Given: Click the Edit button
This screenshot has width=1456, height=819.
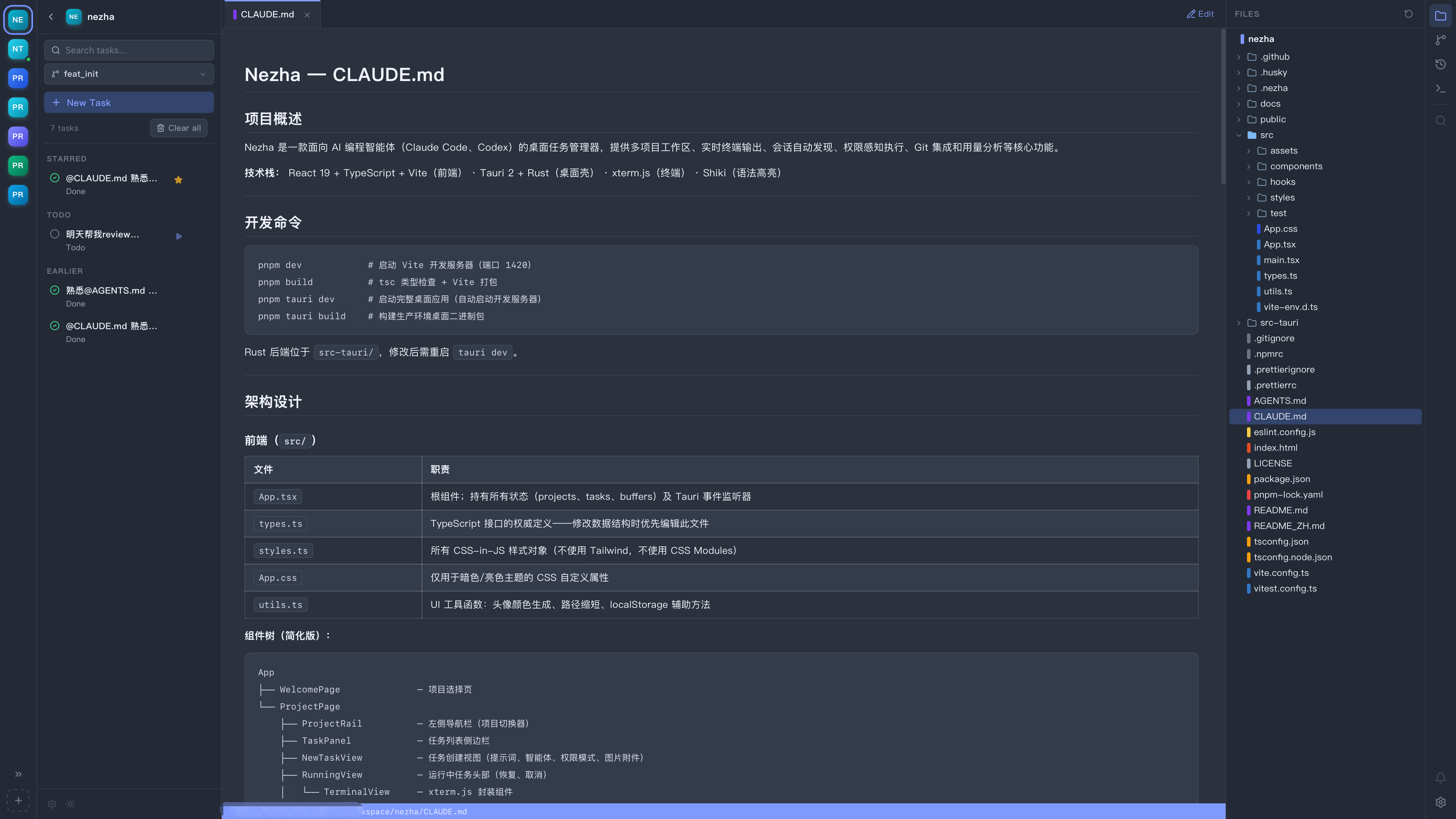Looking at the screenshot, I should click(1199, 14).
